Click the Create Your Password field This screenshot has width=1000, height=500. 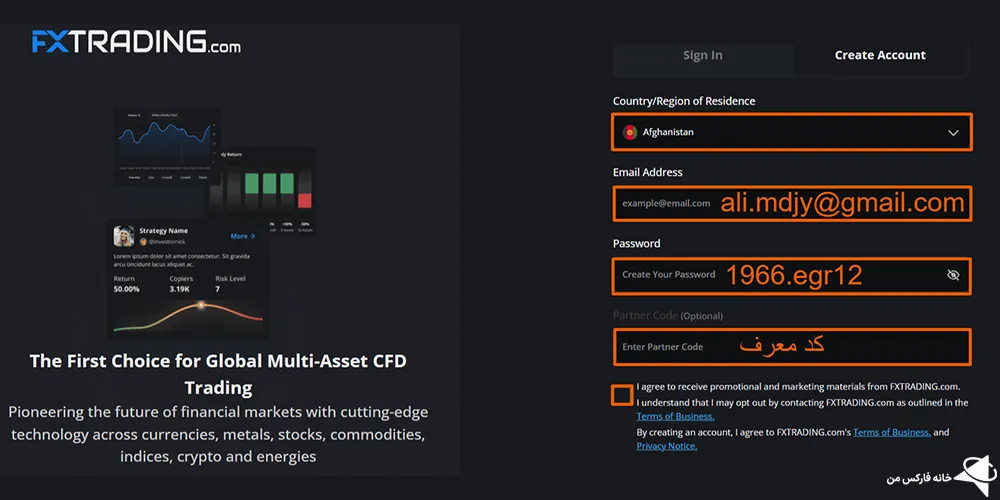tap(780, 275)
